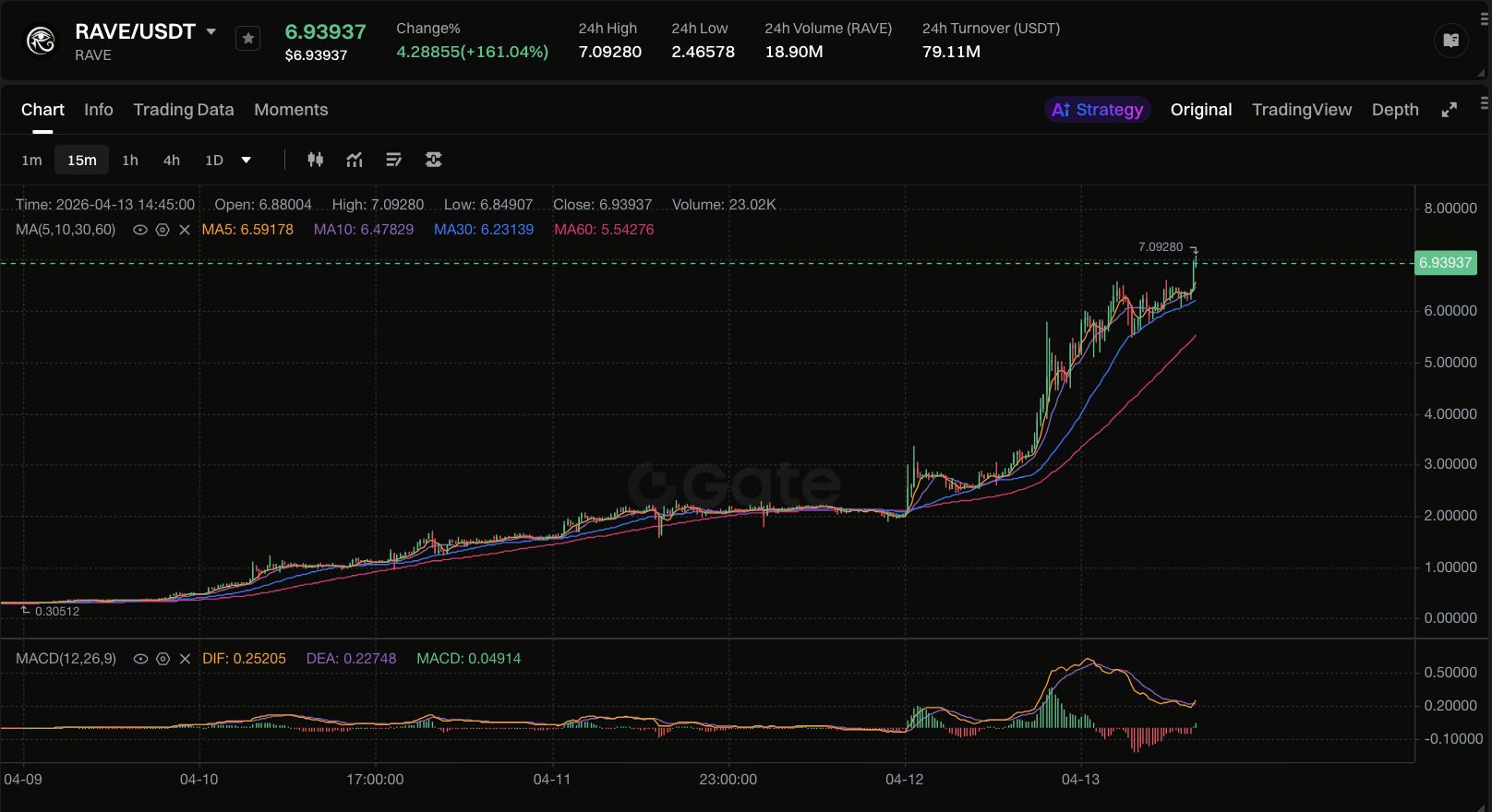Select the 4h timeframe
Viewport: 1492px width, 812px height.
172,161
